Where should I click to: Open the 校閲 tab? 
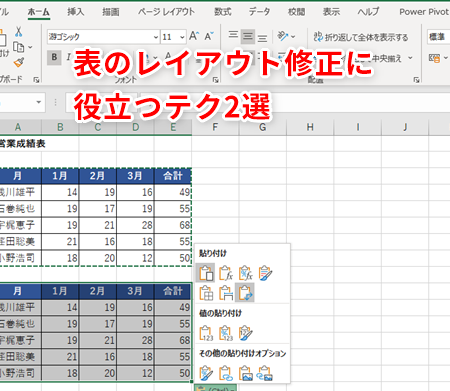[297, 12]
